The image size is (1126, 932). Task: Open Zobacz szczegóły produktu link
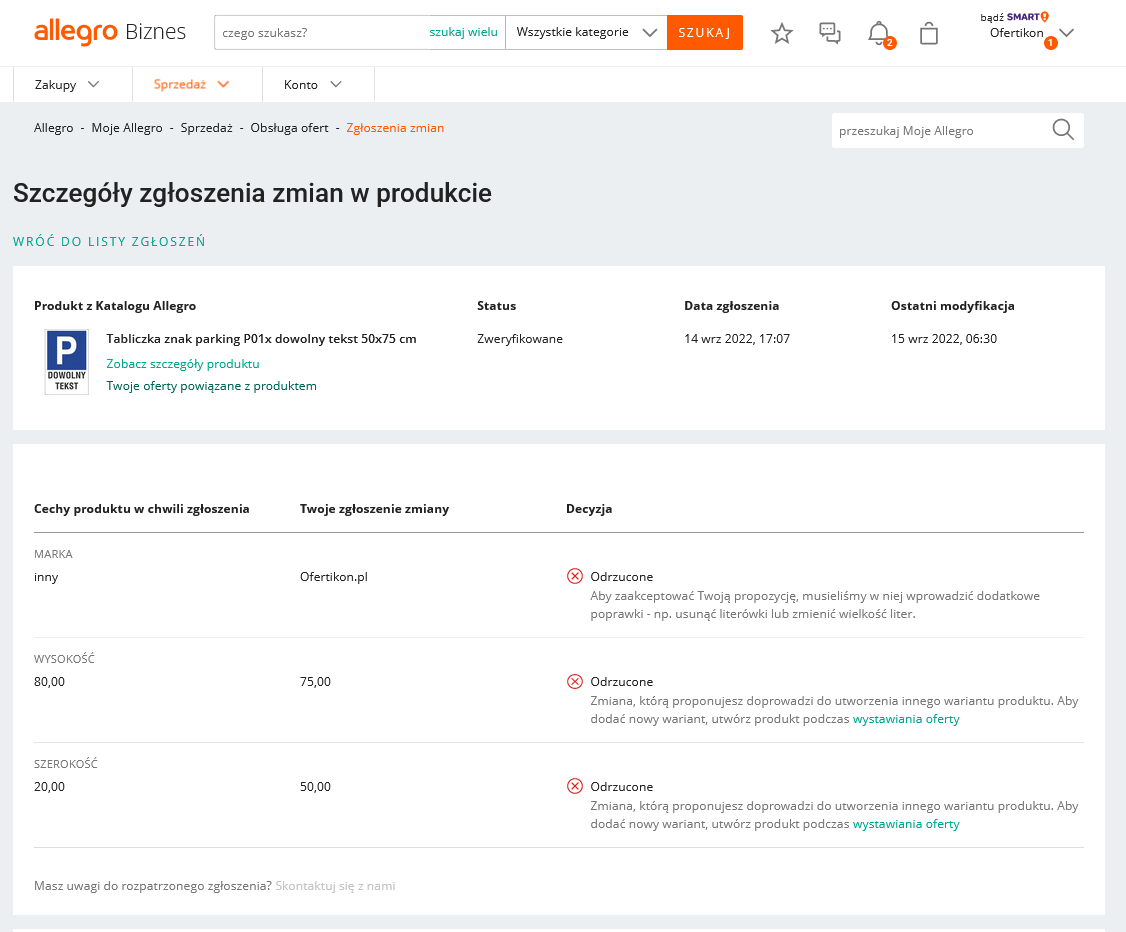(x=182, y=363)
